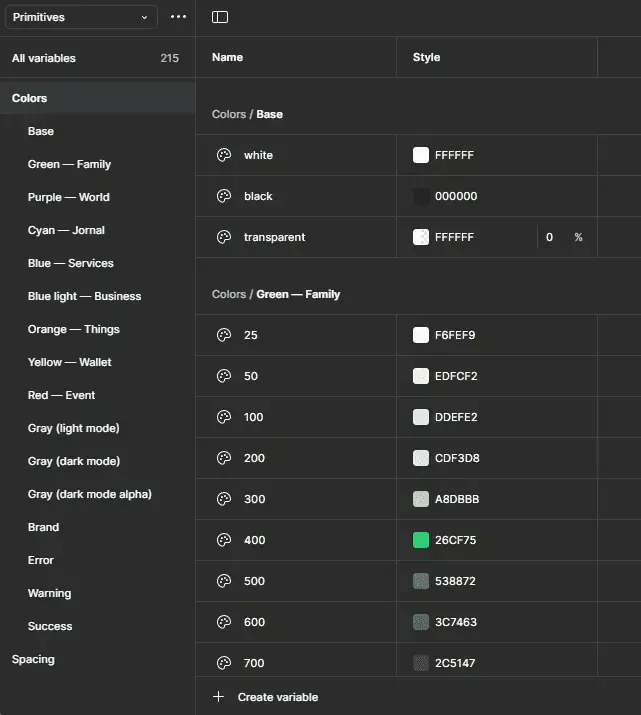Click the palette icon for Green 25
The width and height of the screenshot is (641, 715).
click(224, 335)
